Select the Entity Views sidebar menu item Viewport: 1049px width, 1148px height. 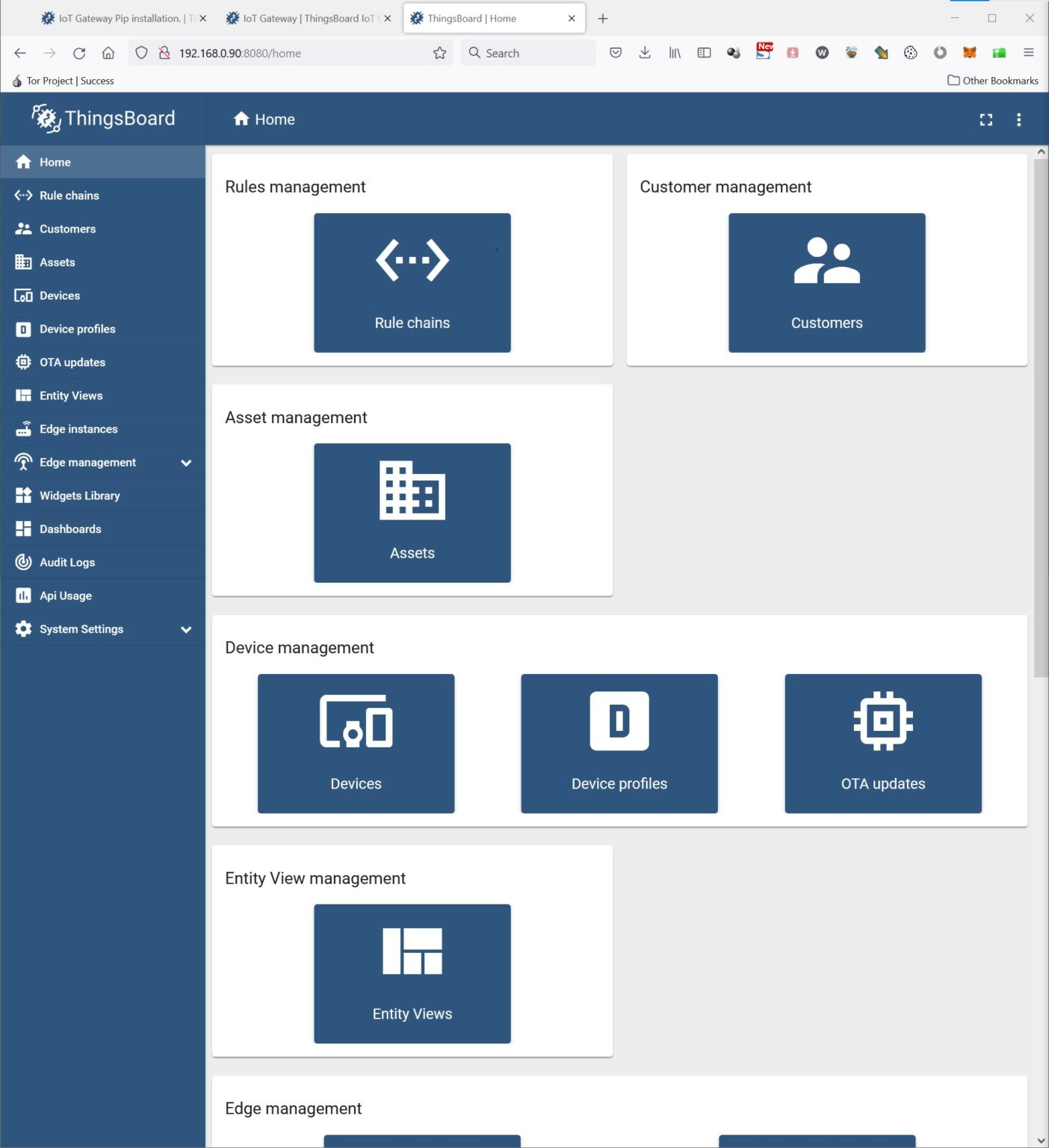click(71, 395)
